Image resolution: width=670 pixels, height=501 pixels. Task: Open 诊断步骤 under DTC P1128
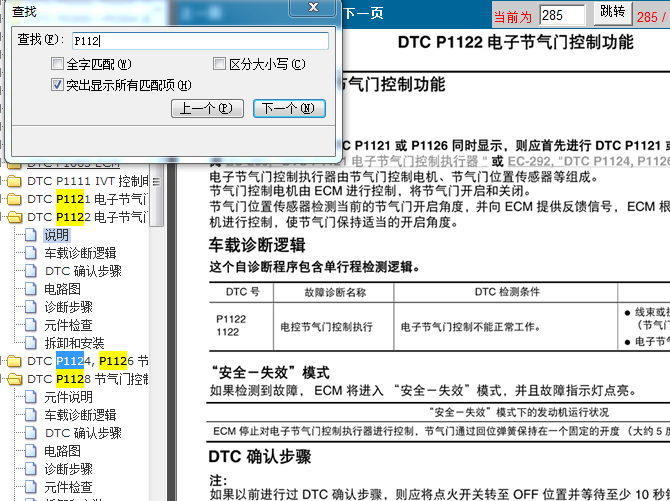tap(68, 469)
